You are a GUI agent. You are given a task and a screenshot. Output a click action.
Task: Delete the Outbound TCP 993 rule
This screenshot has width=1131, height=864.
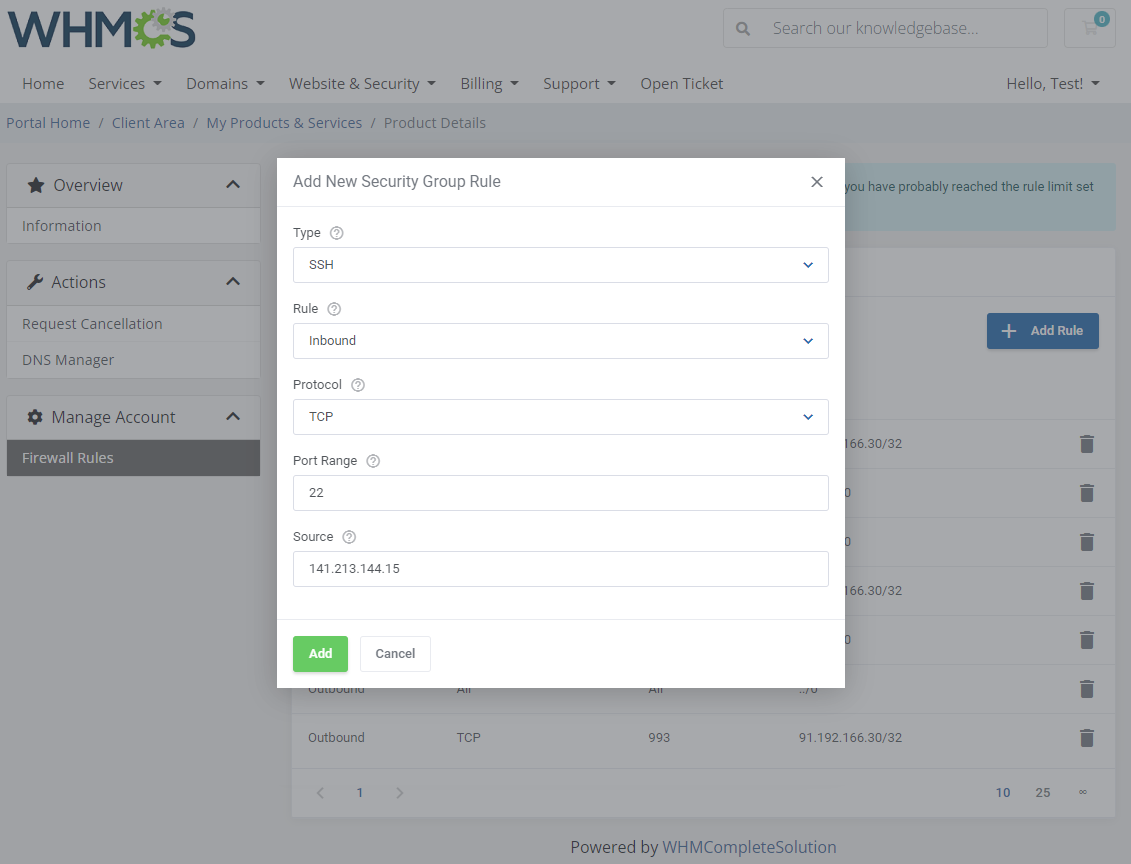click(1087, 738)
